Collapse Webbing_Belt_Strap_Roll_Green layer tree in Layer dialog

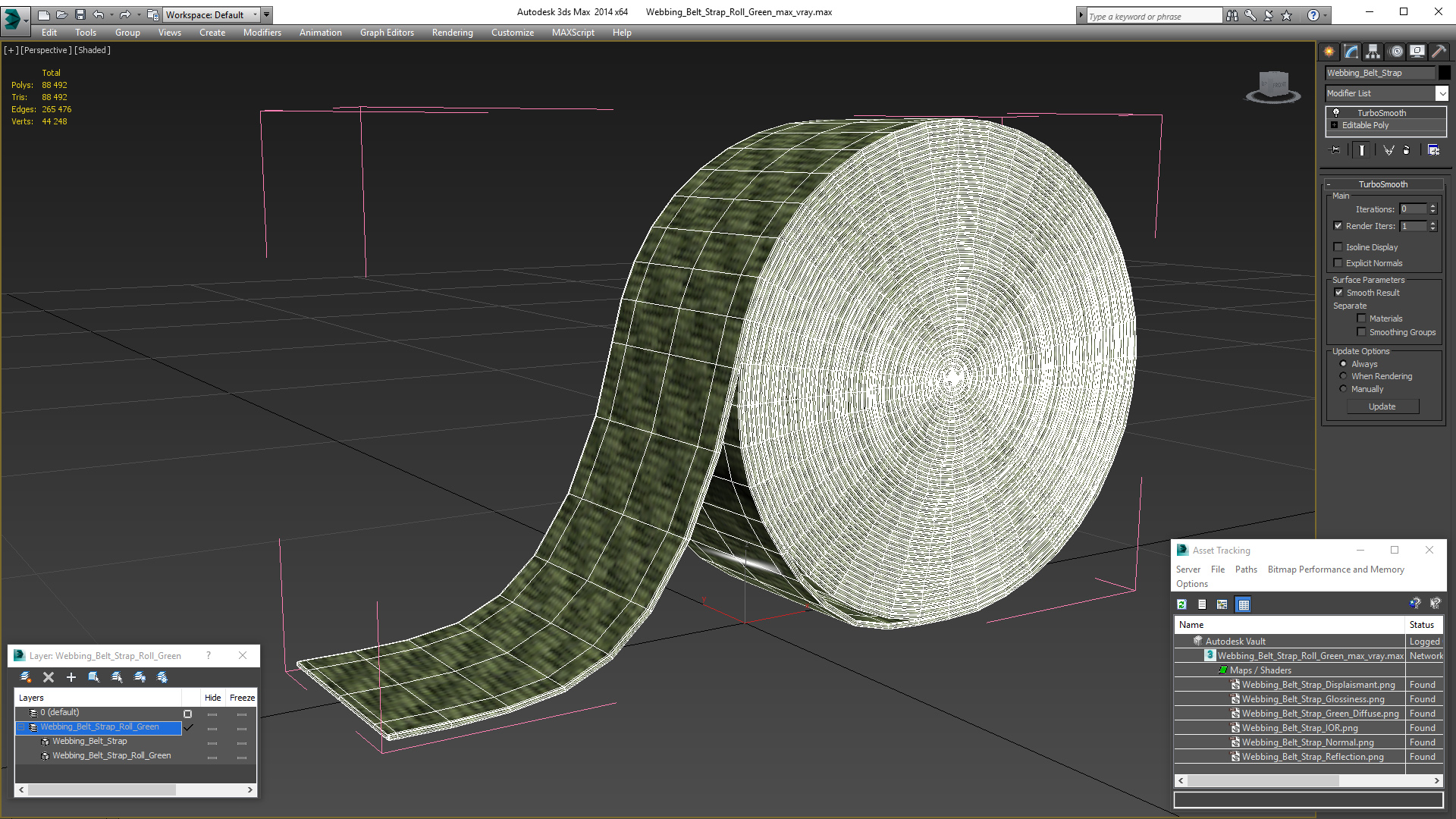click(x=21, y=727)
